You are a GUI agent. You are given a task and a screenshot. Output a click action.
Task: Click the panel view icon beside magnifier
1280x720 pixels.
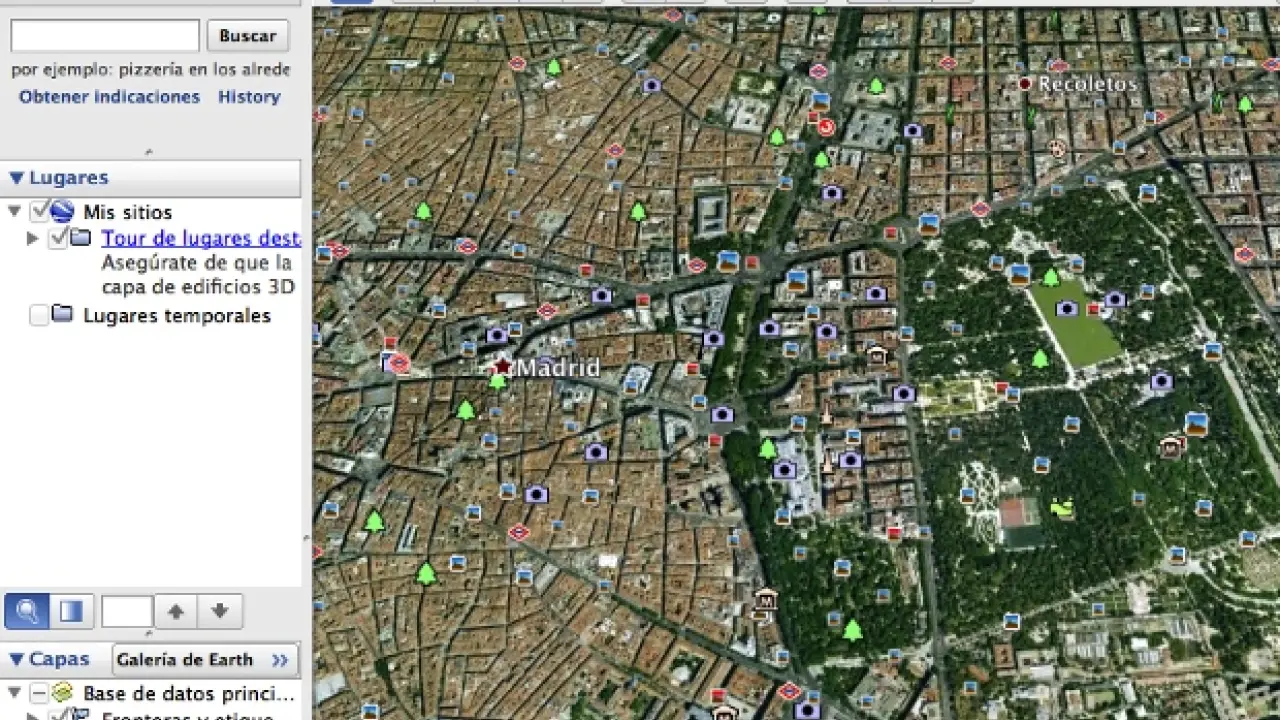click(71, 611)
